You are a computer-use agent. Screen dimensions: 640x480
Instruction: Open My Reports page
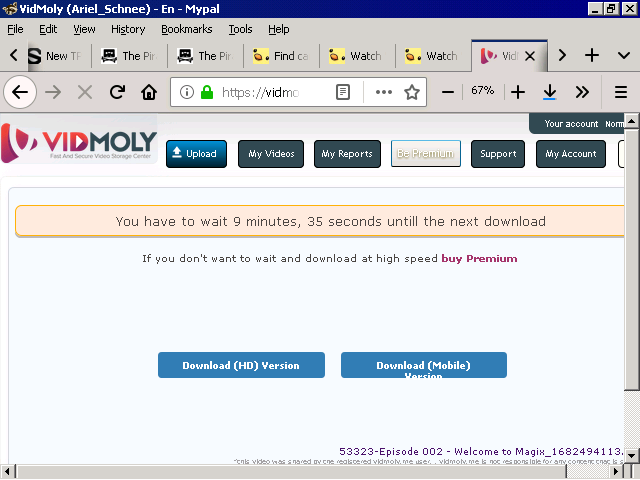(347, 154)
